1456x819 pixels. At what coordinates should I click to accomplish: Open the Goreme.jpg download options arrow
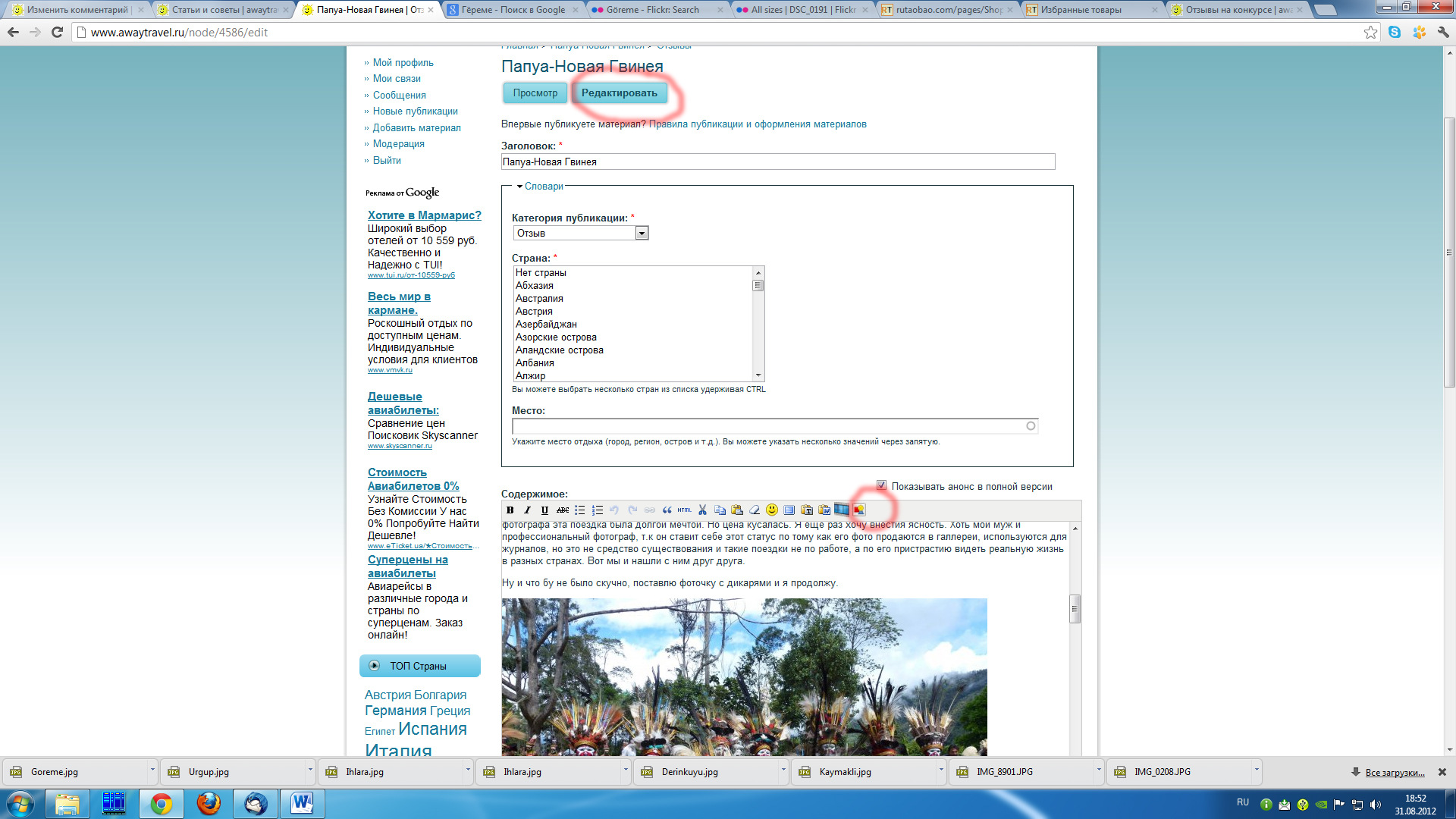[x=152, y=771]
